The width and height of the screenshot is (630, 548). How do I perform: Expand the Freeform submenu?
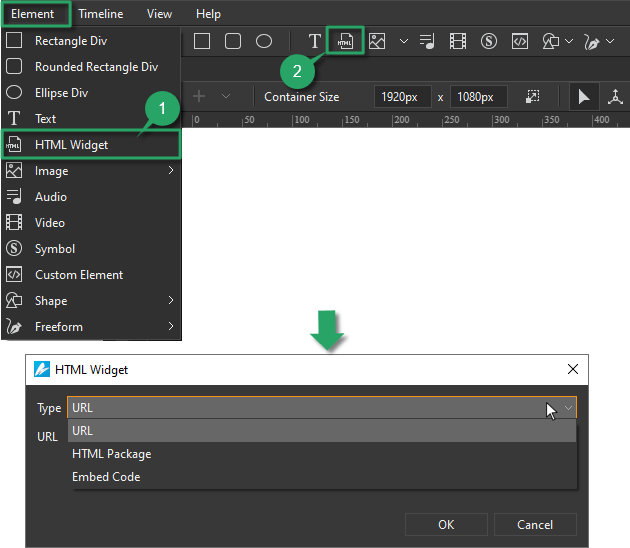coord(92,327)
